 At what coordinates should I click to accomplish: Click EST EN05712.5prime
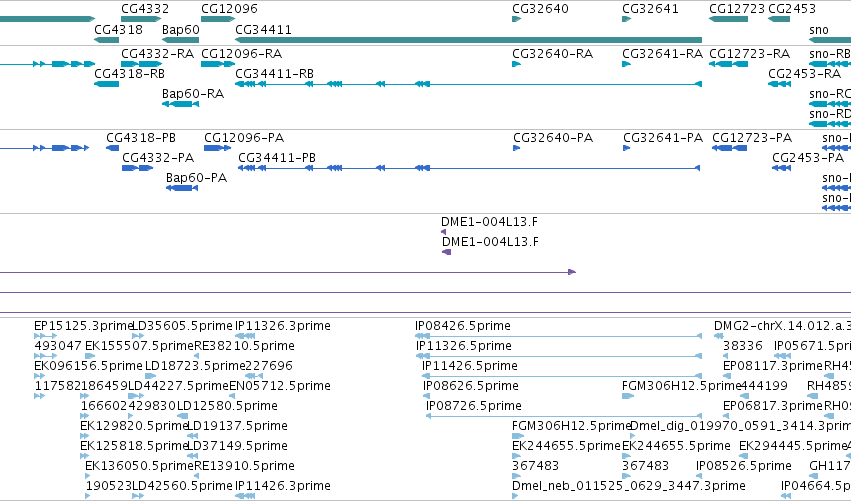tap(280, 386)
